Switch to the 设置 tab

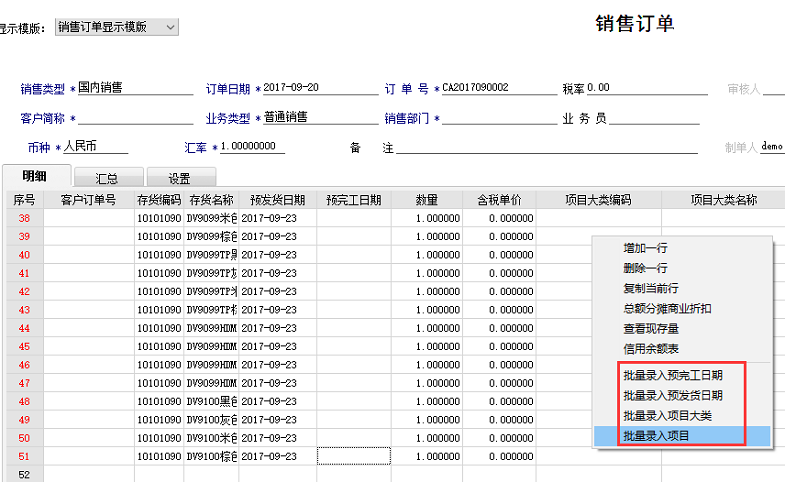pyautogui.click(x=179, y=179)
